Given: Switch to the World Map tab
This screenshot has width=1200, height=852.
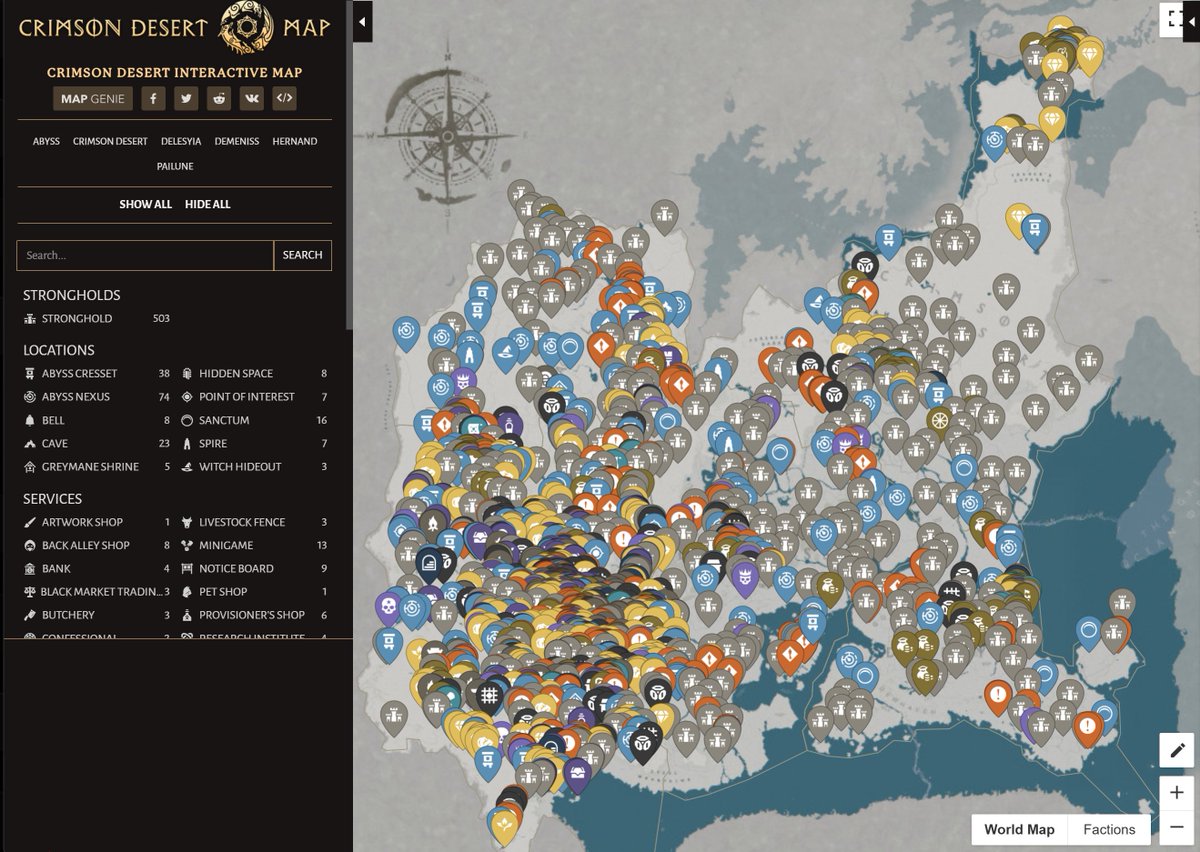Looking at the screenshot, I should pyautogui.click(x=1019, y=829).
